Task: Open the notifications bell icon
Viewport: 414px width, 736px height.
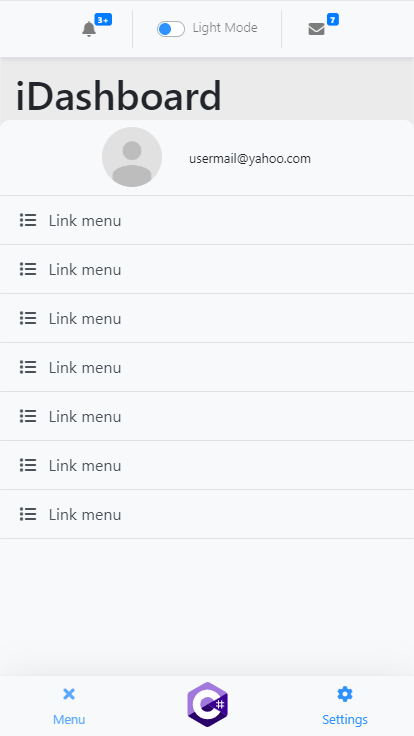Action: point(89,29)
